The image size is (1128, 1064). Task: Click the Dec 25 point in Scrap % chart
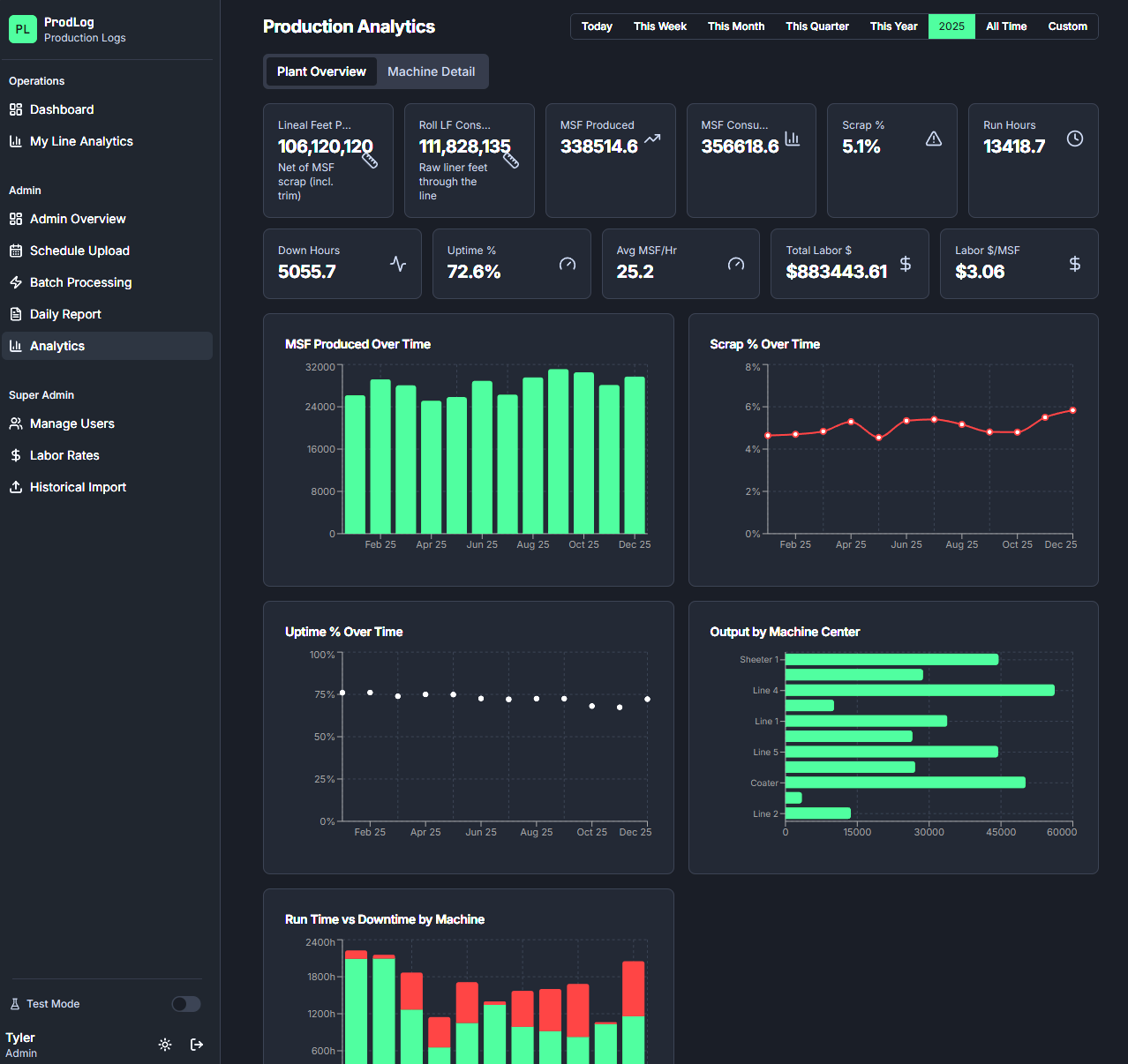pos(1072,410)
